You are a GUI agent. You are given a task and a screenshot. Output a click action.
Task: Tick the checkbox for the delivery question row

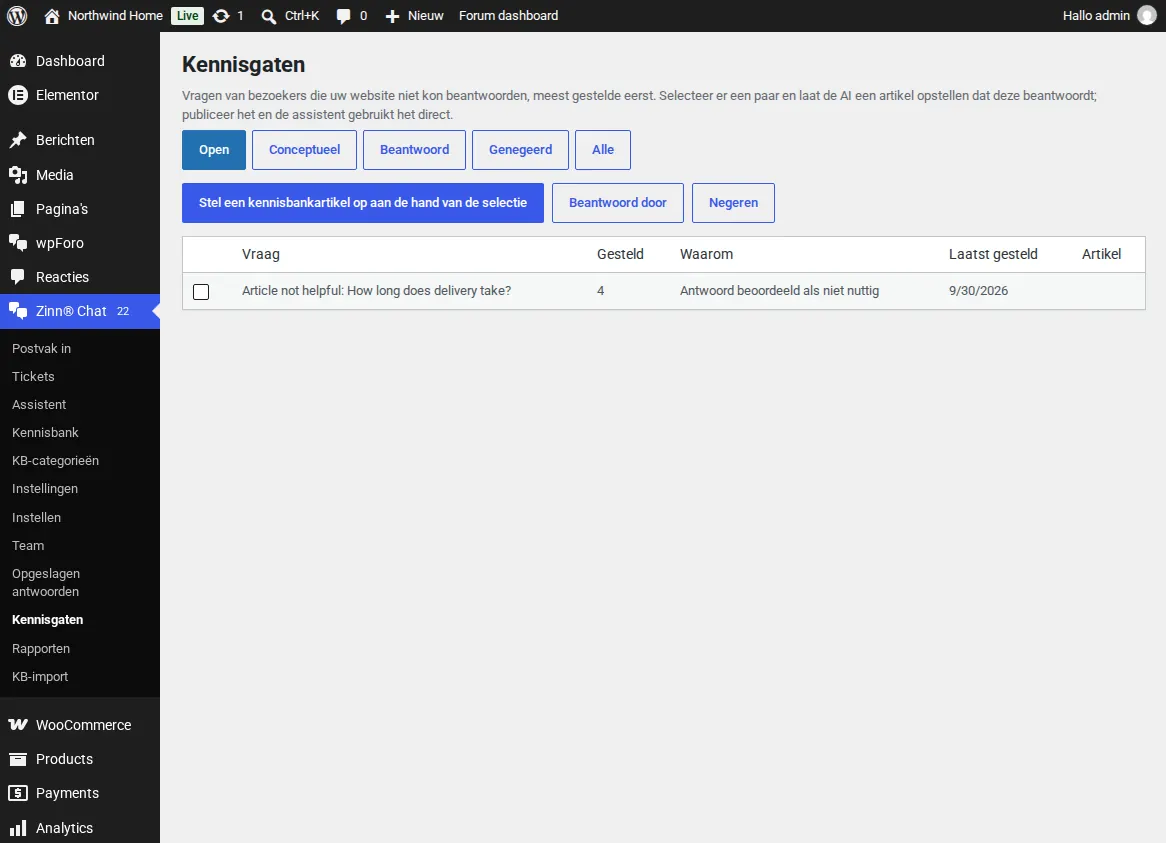click(201, 291)
